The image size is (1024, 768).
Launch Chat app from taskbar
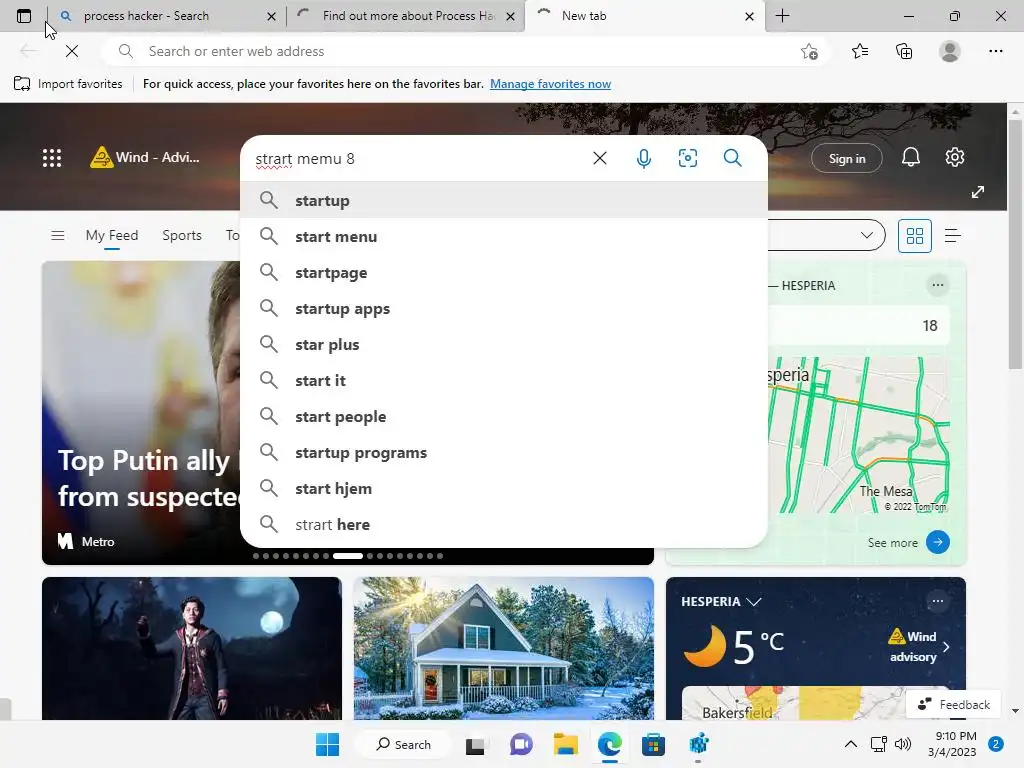pyautogui.click(x=520, y=744)
